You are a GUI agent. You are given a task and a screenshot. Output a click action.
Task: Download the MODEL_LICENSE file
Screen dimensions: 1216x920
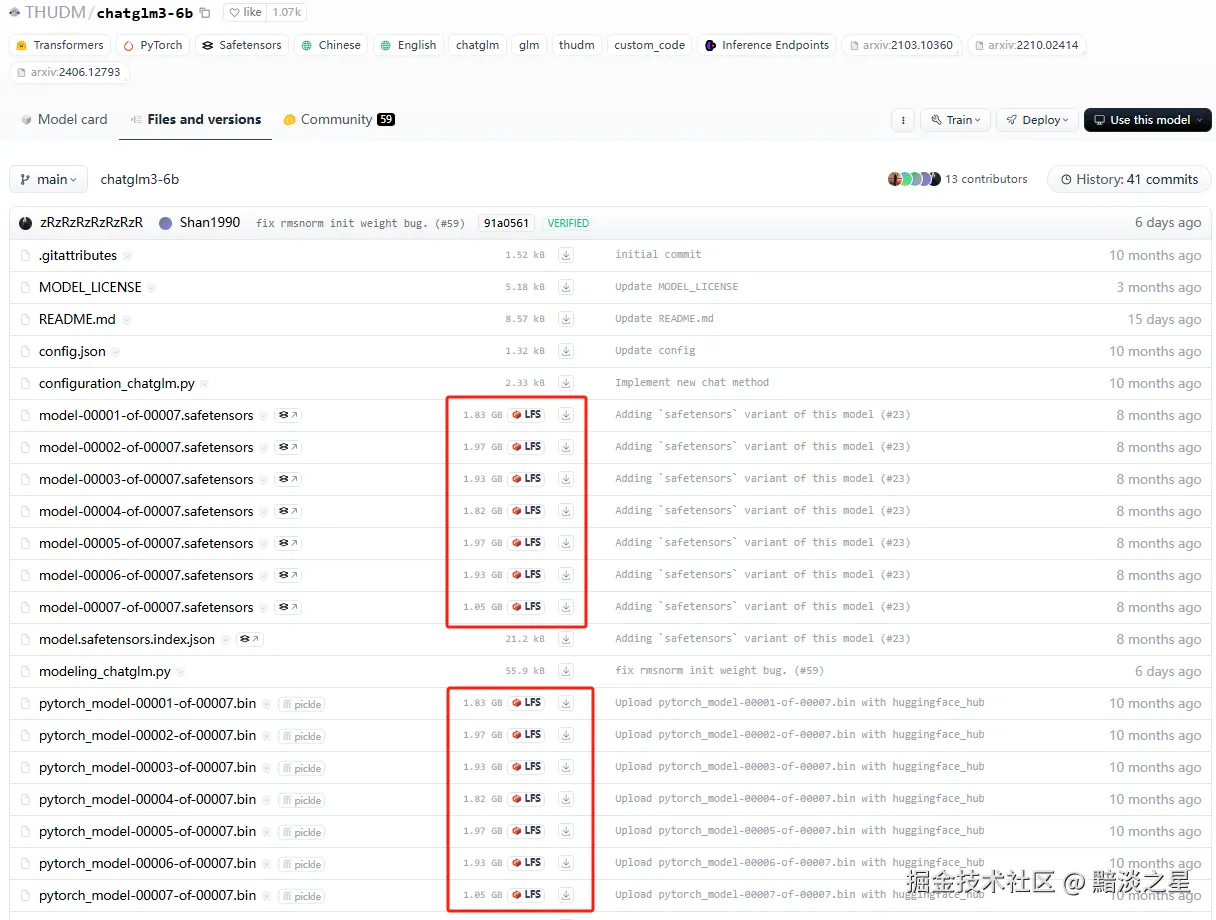pyautogui.click(x=566, y=287)
